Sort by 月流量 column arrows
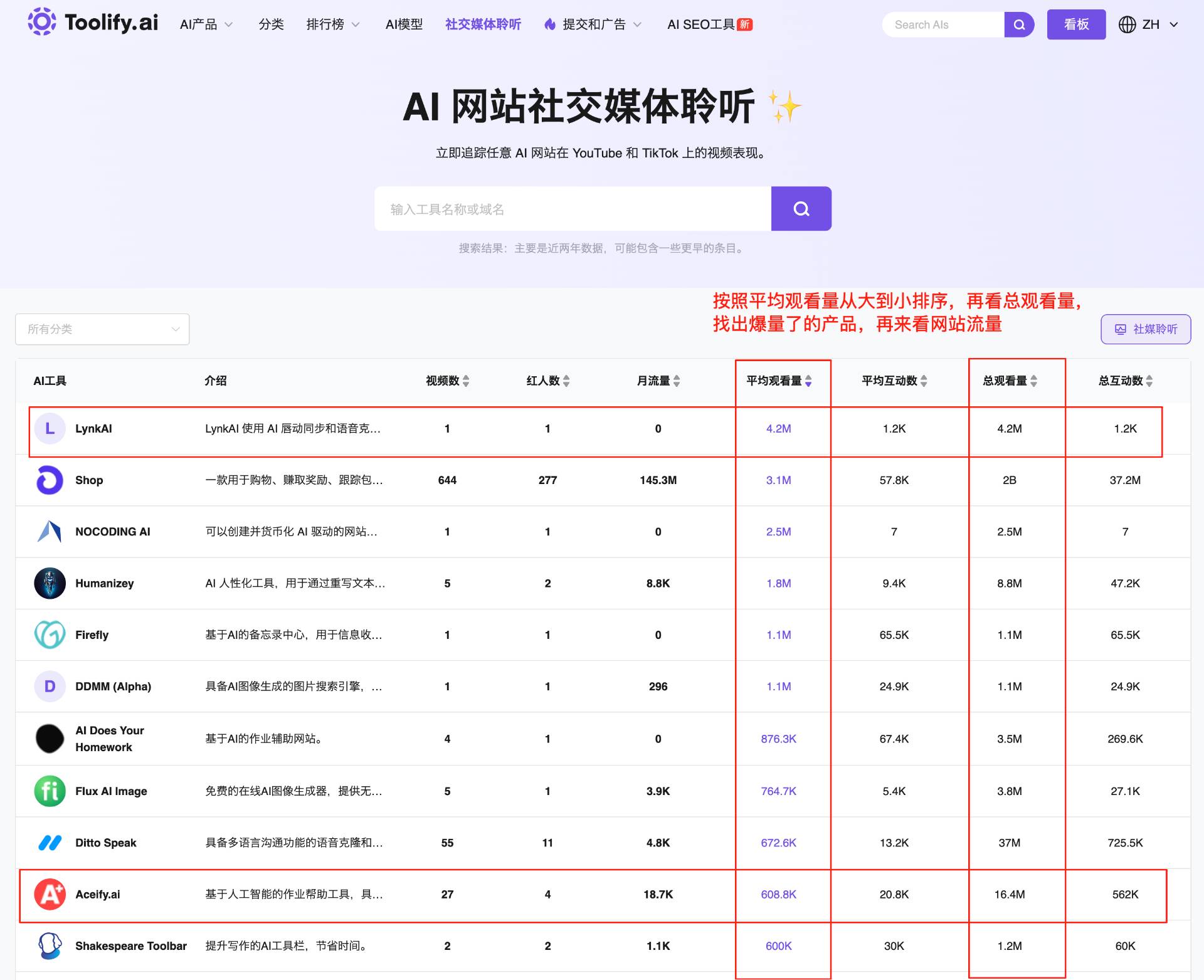1204x980 pixels. pos(677,381)
